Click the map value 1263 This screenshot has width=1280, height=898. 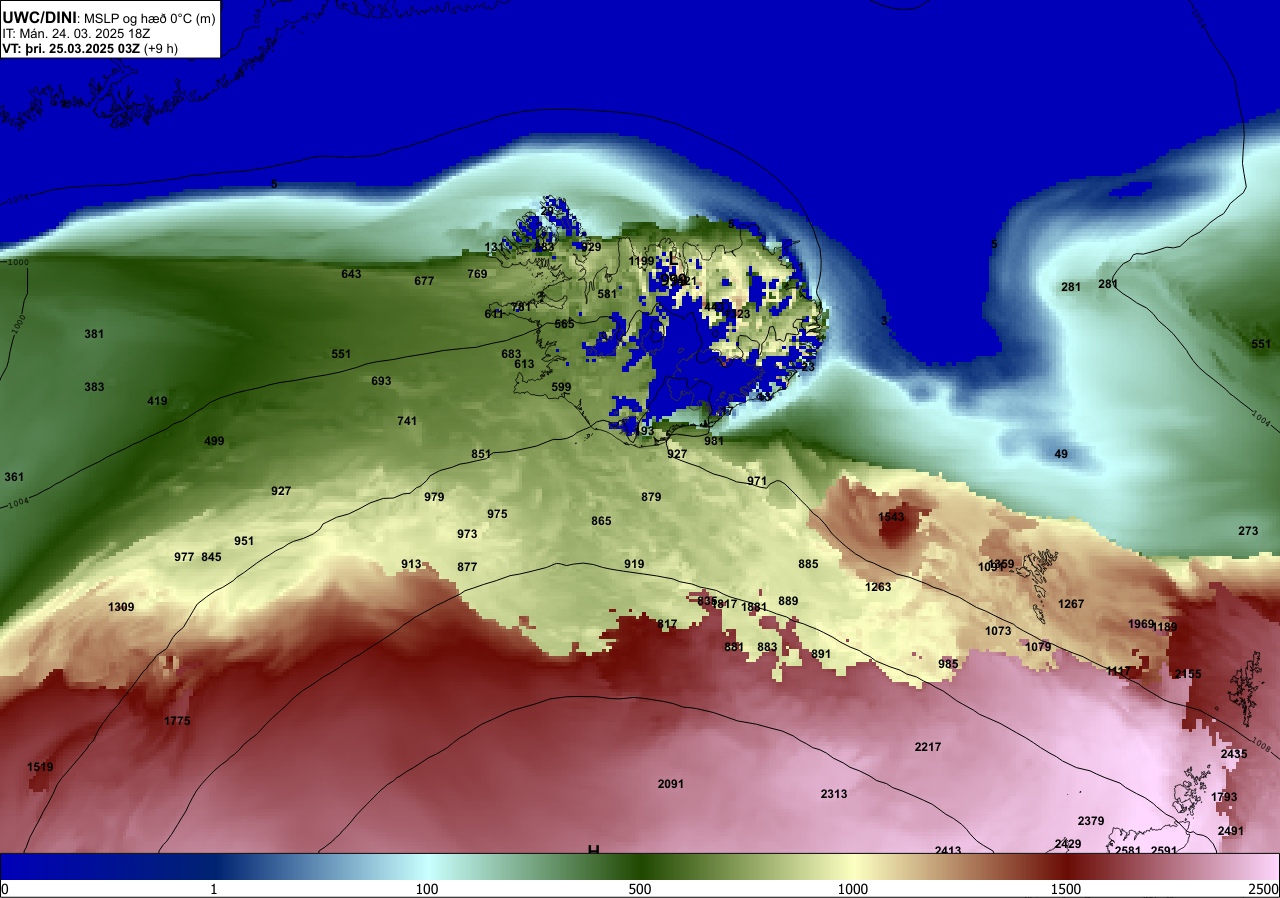pyautogui.click(x=878, y=587)
